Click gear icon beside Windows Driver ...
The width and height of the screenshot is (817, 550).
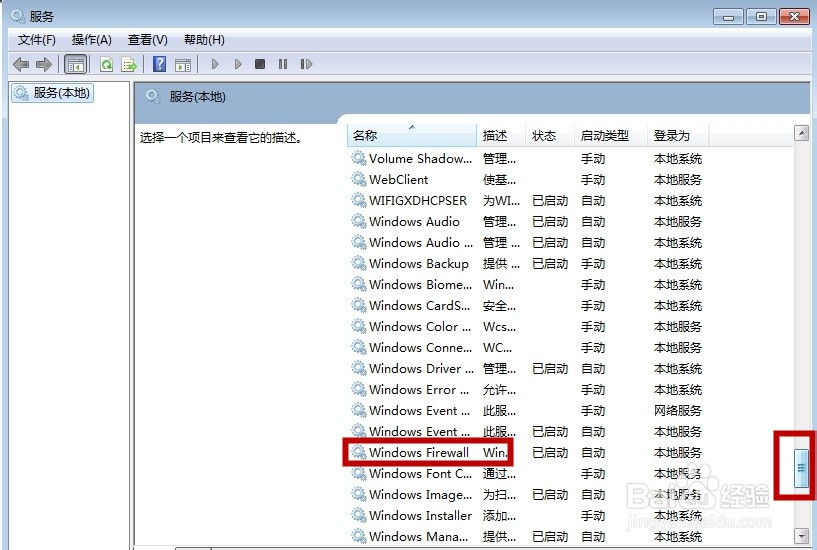pyautogui.click(x=358, y=368)
